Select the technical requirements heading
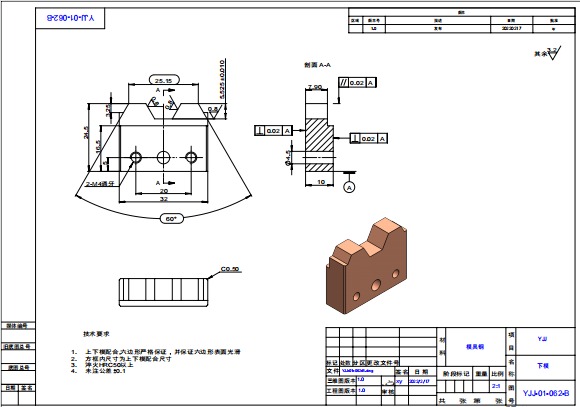The height and width of the screenshot is (407, 580). (96, 334)
